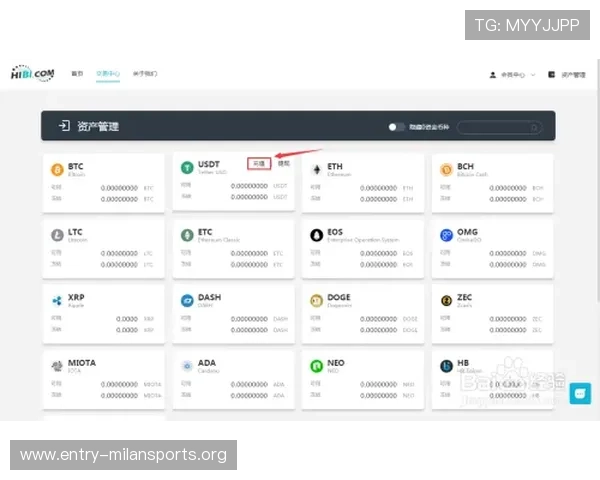Click the BTC Bitcoin coin icon
The image size is (600, 480).
tap(56, 169)
